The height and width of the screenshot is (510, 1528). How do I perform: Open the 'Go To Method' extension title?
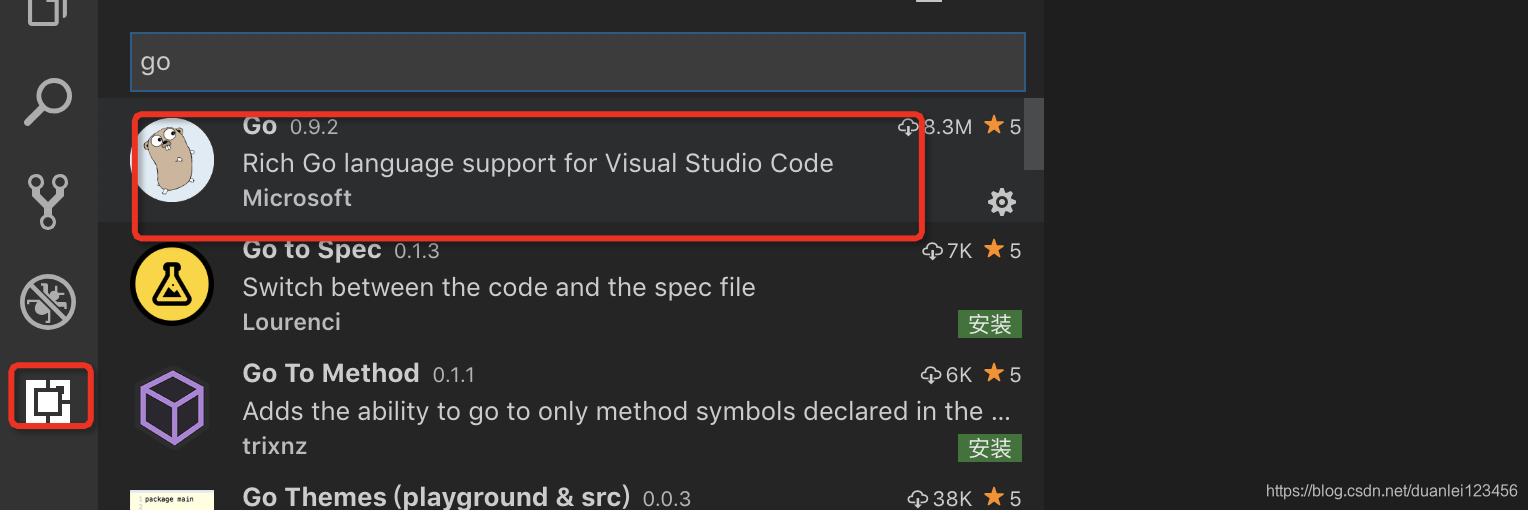[x=331, y=373]
